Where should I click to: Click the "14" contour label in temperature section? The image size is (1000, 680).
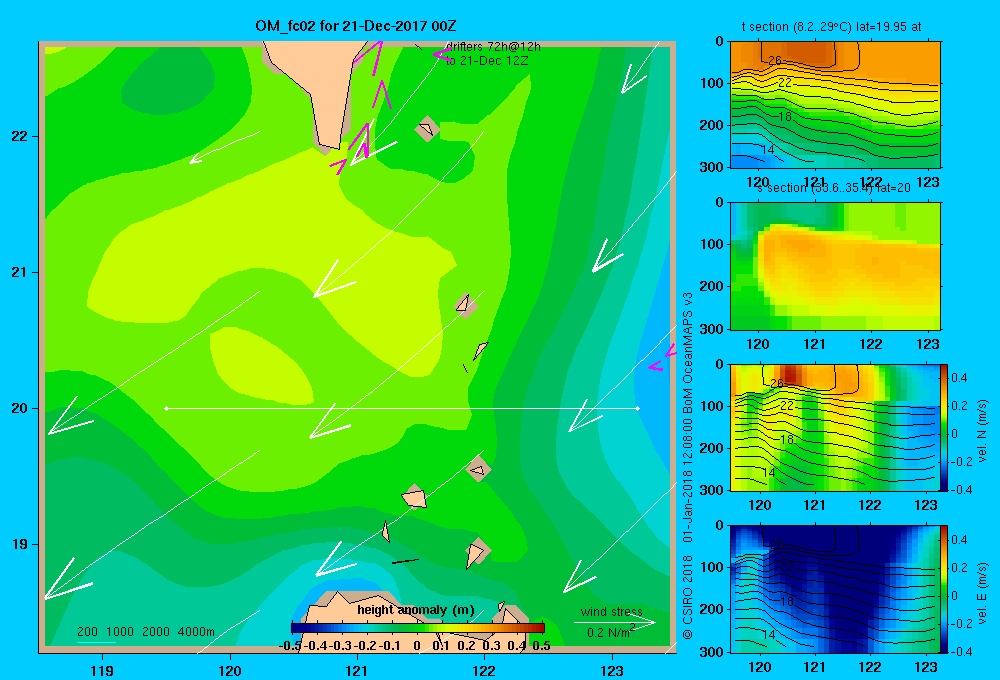click(768, 149)
